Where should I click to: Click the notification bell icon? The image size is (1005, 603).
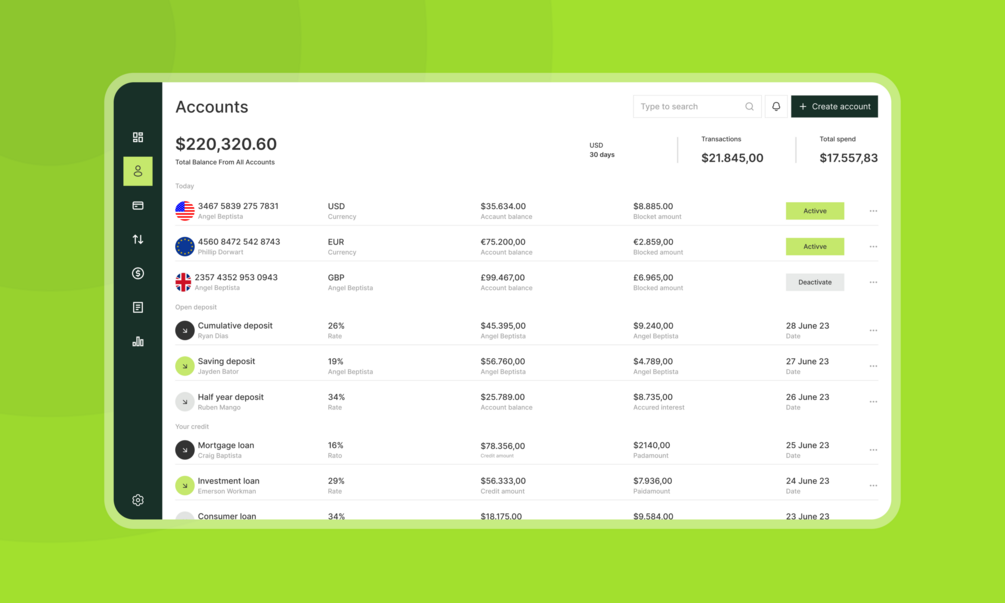click(x=776, y=106)
